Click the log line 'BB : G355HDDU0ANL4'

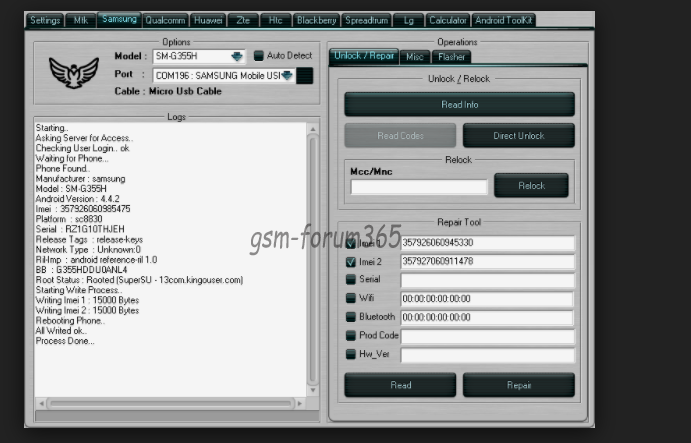coord(82,270)
